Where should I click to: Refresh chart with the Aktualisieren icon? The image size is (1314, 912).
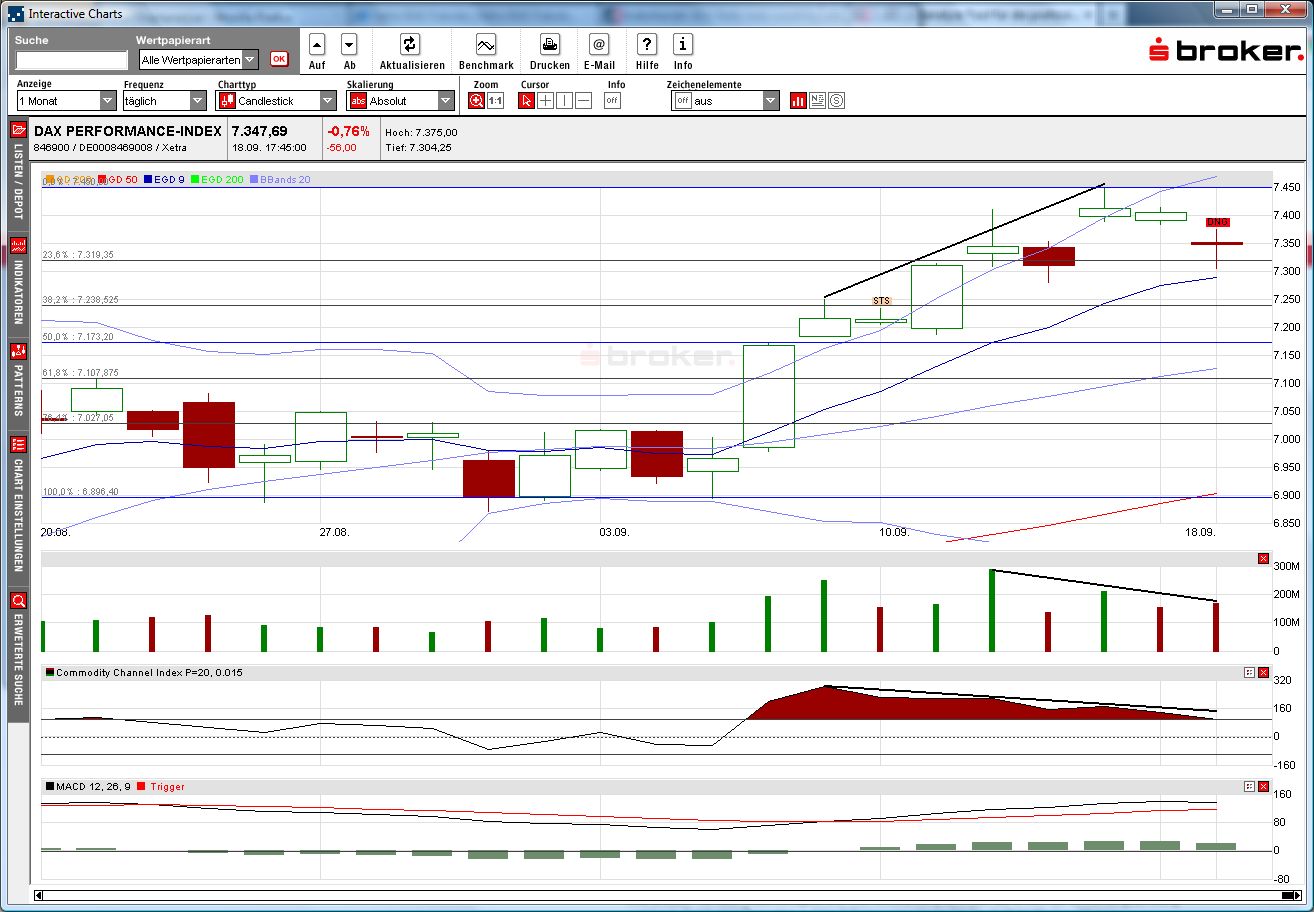coord(410,44)
